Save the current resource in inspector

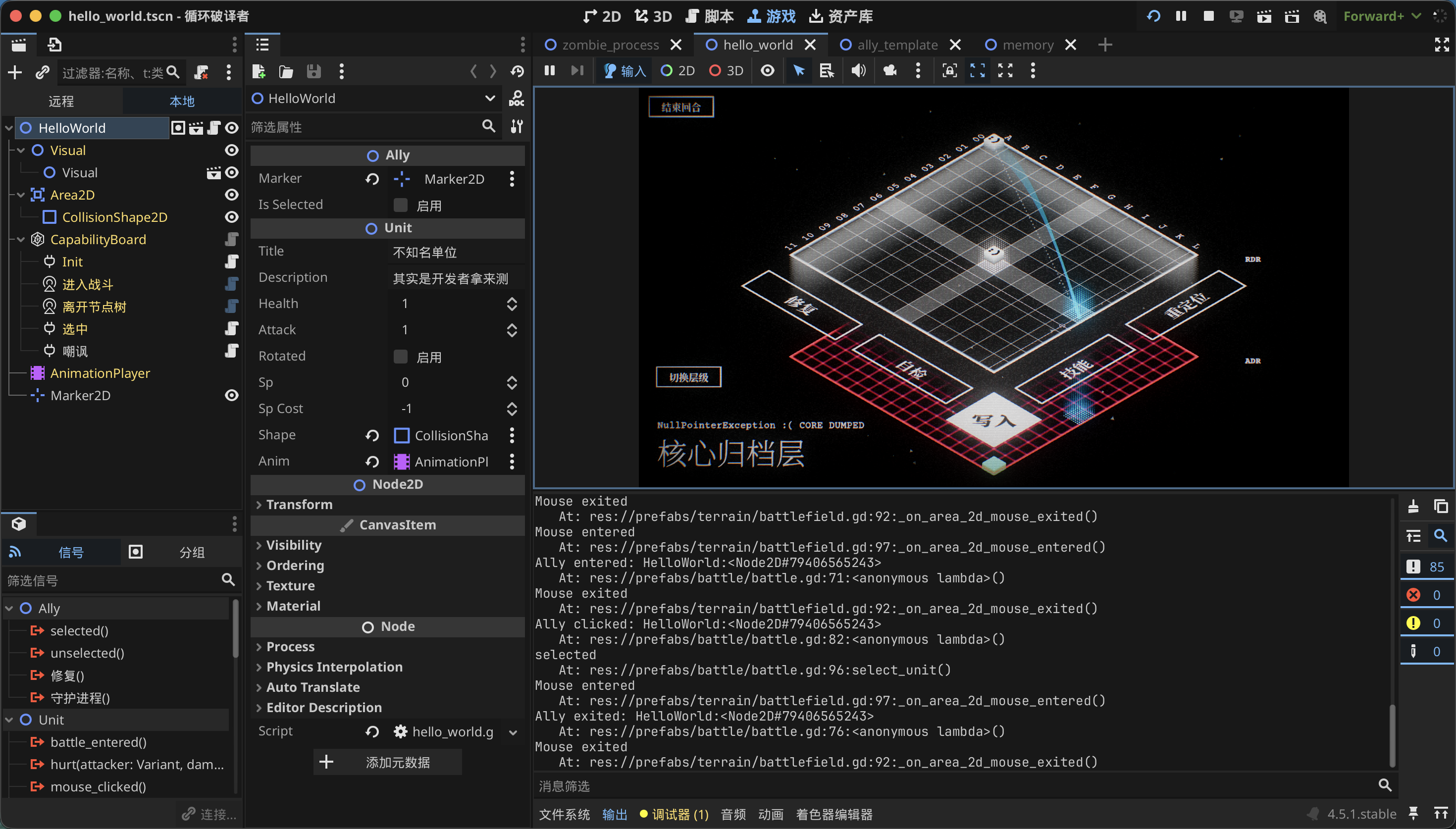(x=313, y=71)
